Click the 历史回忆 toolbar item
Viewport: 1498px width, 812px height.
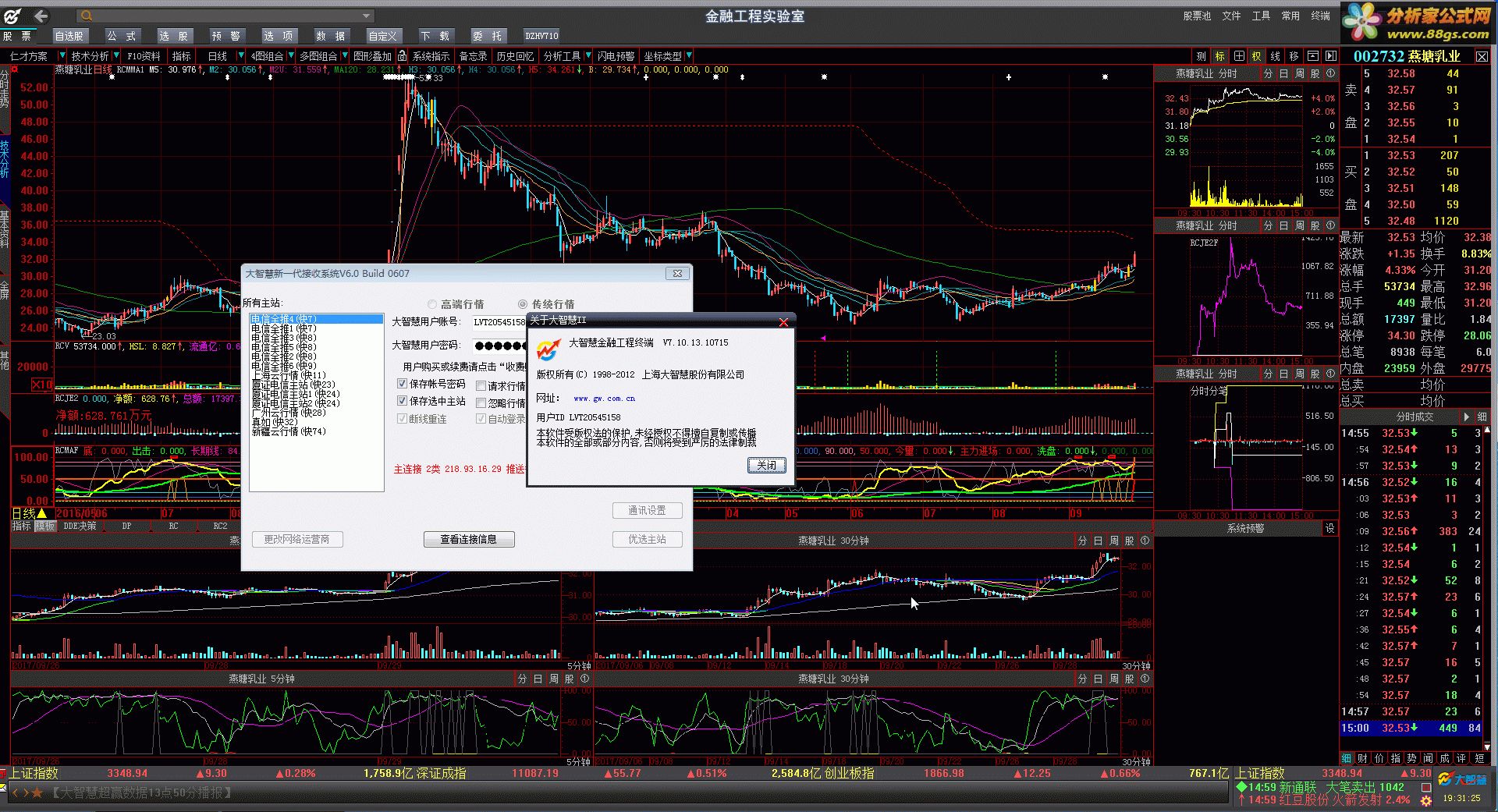pyautogui.click(x=515, y=56)
